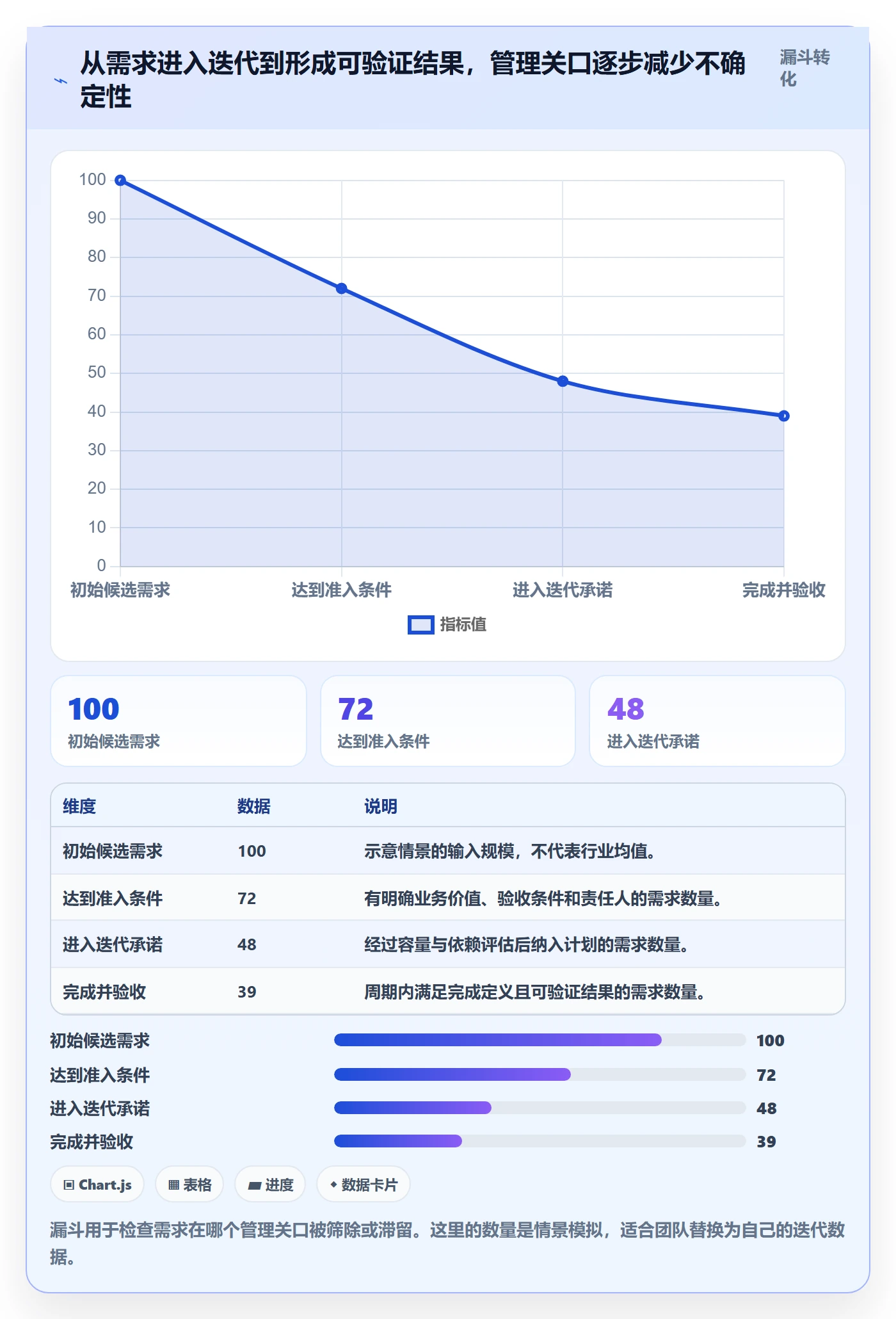The width and height of the screenshot is (896, 1319).
Task: Click the 达到准入条件 x-axis label
Action: tap(342, 590)
